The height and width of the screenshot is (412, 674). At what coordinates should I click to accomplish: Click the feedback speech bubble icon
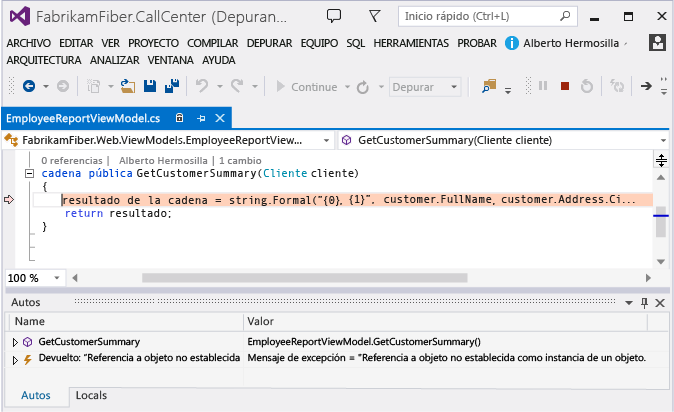(334, 16)
